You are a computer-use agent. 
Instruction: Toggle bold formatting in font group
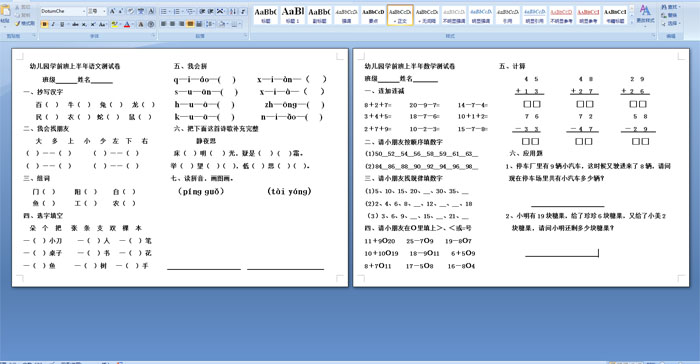44,24
